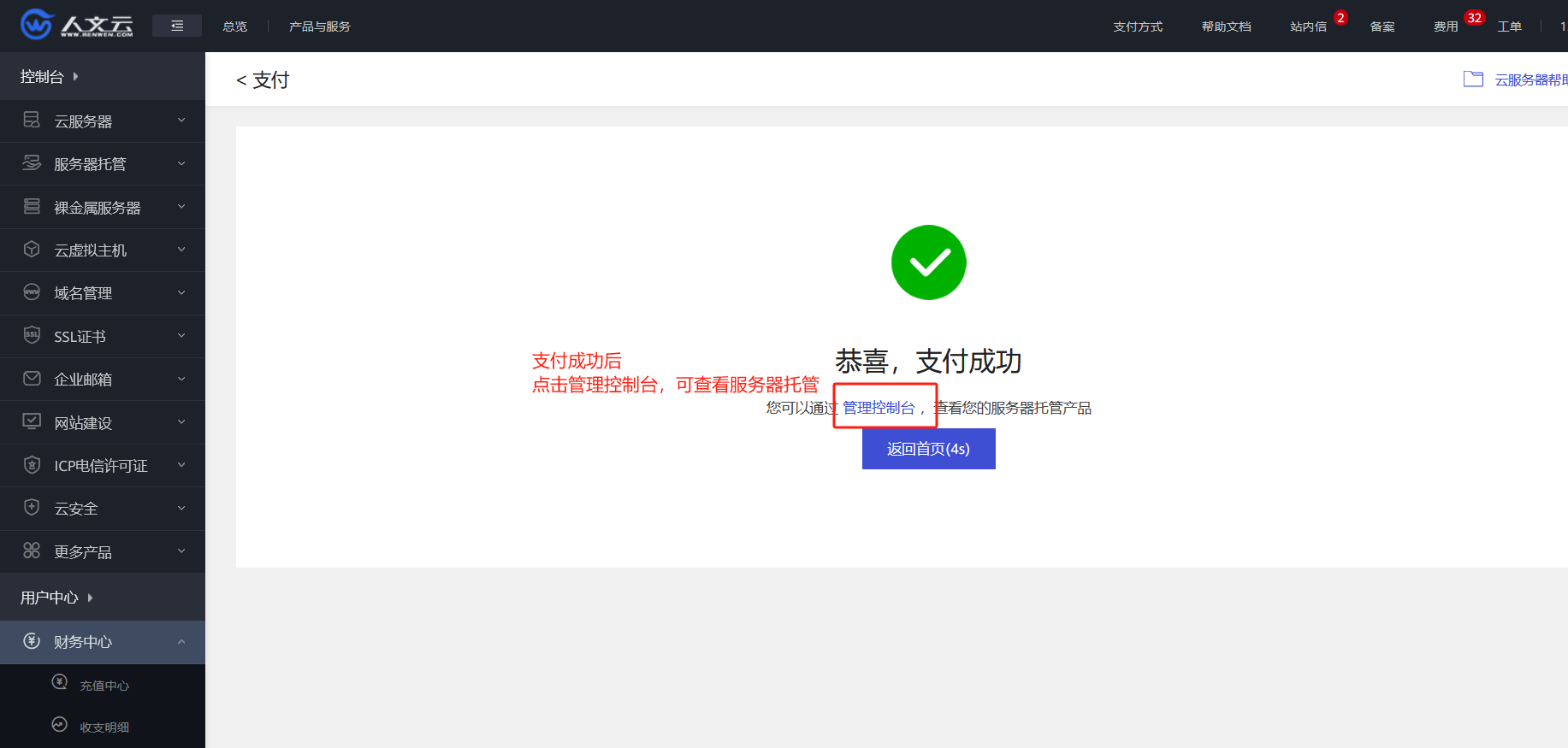This screenshot has width=1568, height=748.
Task: Open 站内信 messages
Action: point(1308,27)
